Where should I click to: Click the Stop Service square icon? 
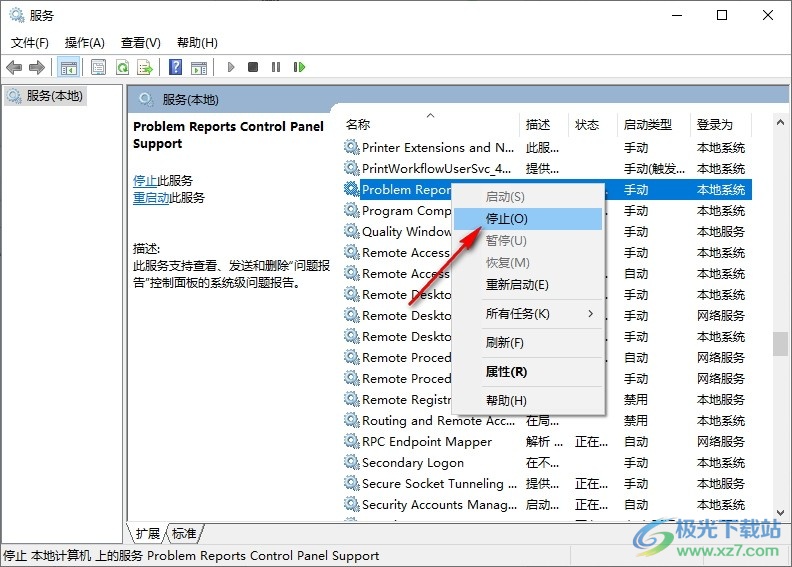(x=253, y=67)
